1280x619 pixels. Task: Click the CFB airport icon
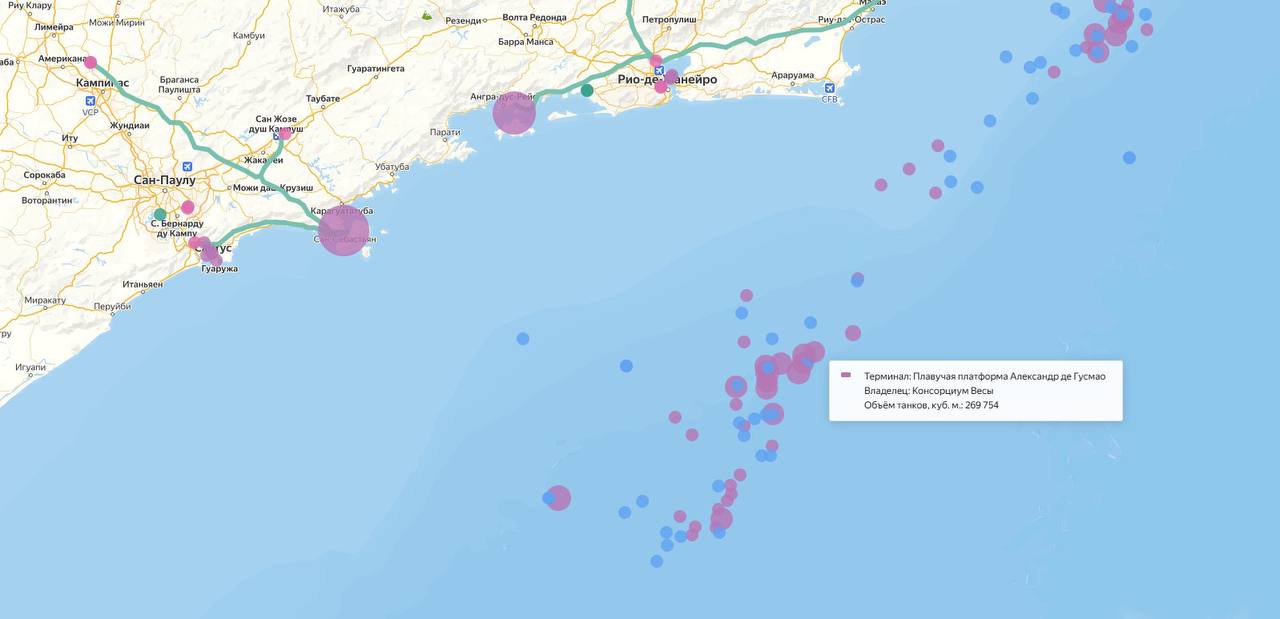pyautogui.click(x=829, y=88)
